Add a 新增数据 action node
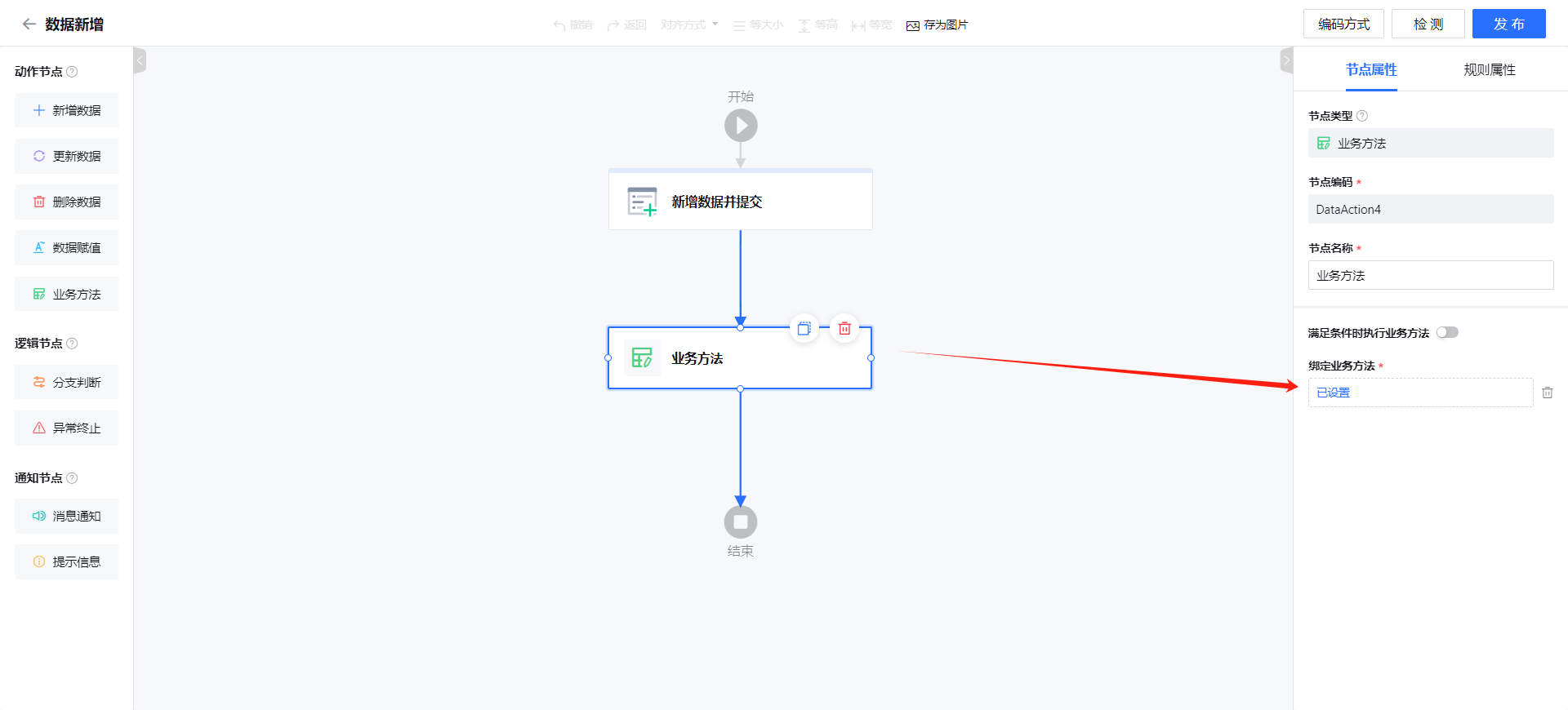This screenshot has height=710, width=1568. coord(66,110)
